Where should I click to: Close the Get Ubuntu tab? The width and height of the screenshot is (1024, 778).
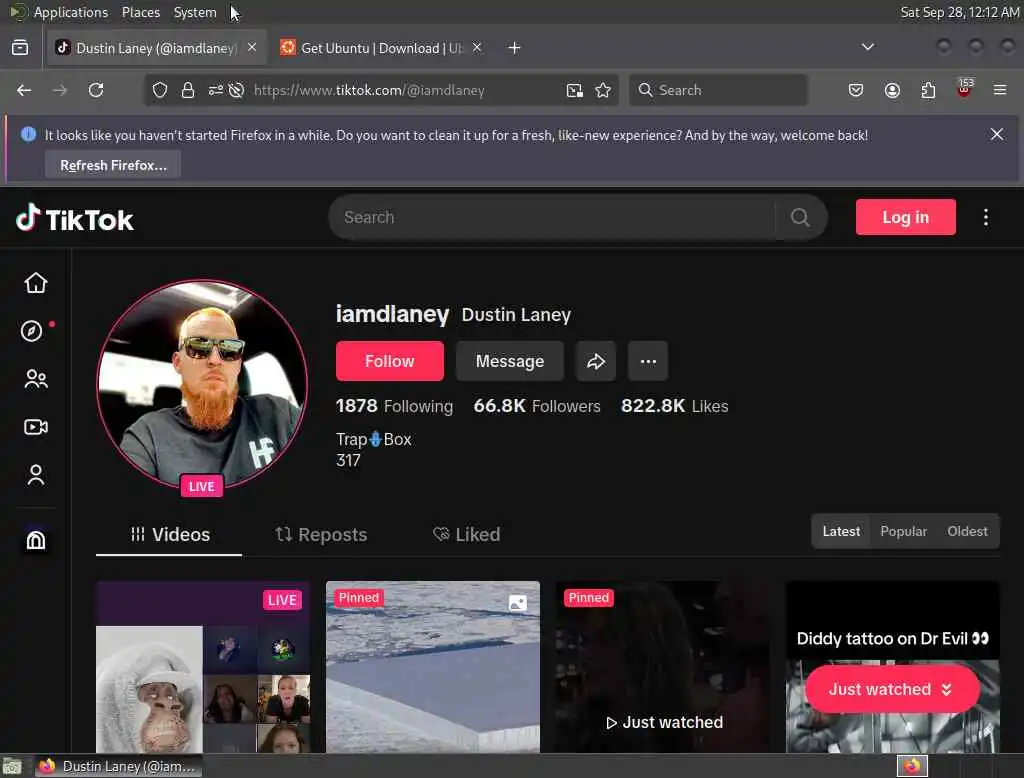click(x=477, y=47)
